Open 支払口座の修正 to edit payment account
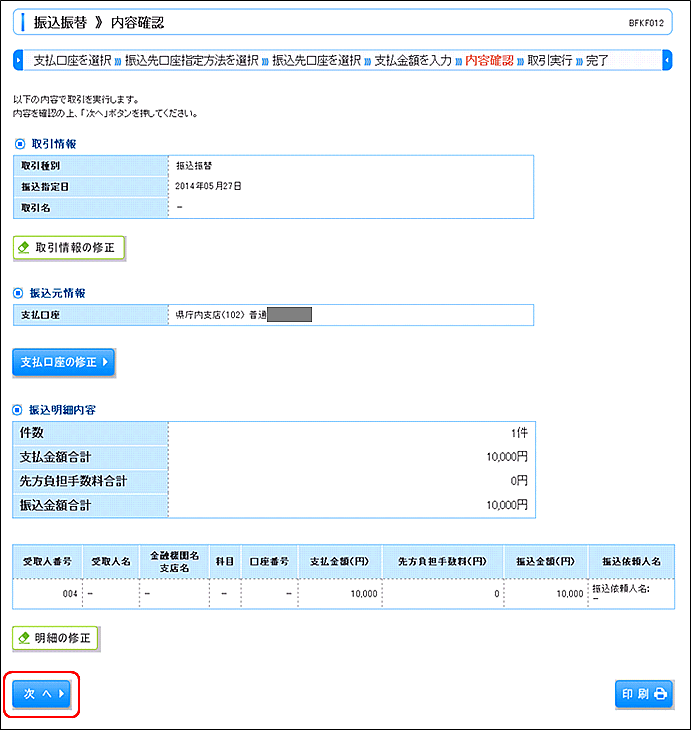This screenshot has height=730, width=691. tap(64, 362)
